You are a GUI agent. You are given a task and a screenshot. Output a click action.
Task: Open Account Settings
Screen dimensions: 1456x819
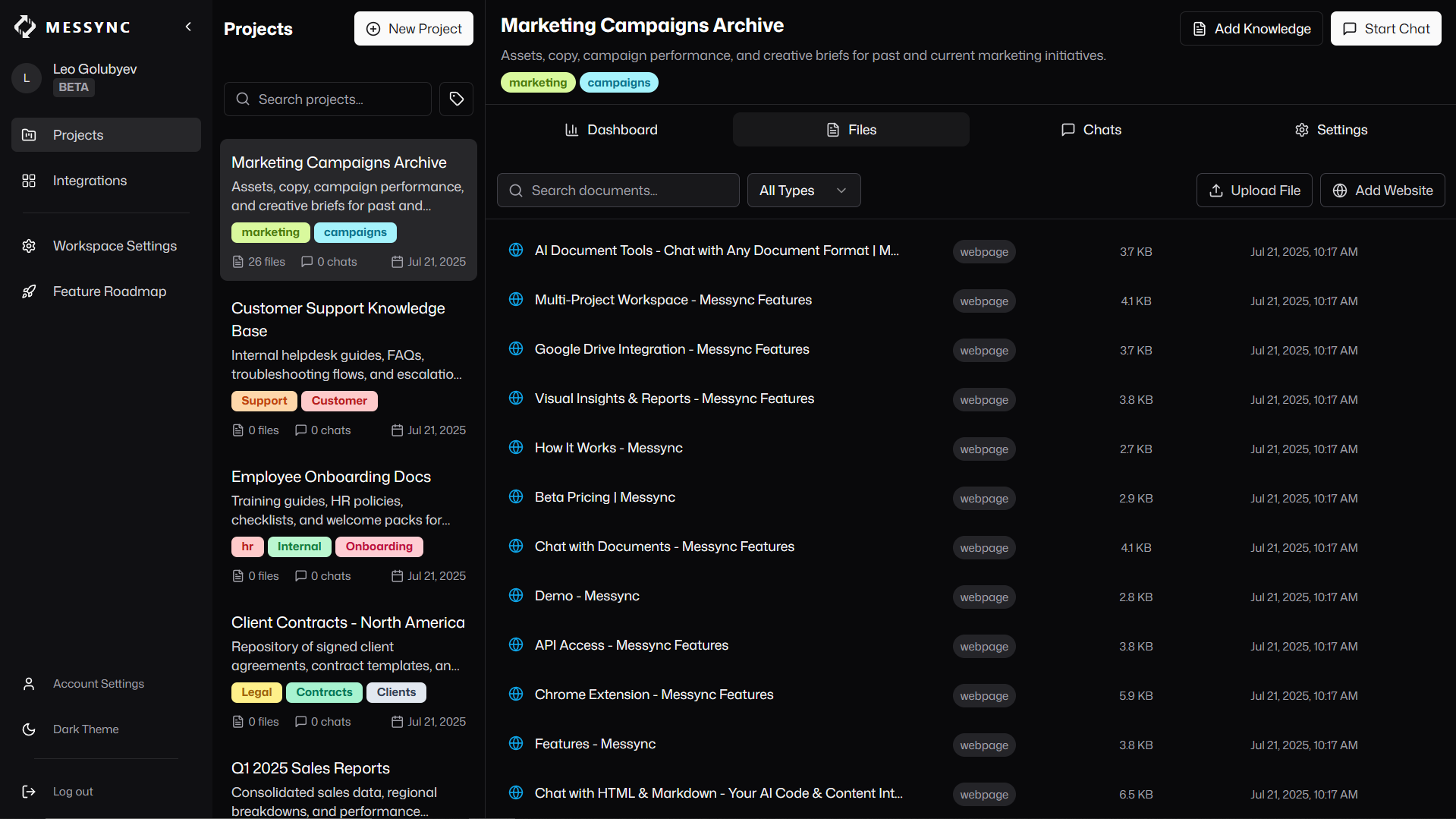tap(106, 684)
